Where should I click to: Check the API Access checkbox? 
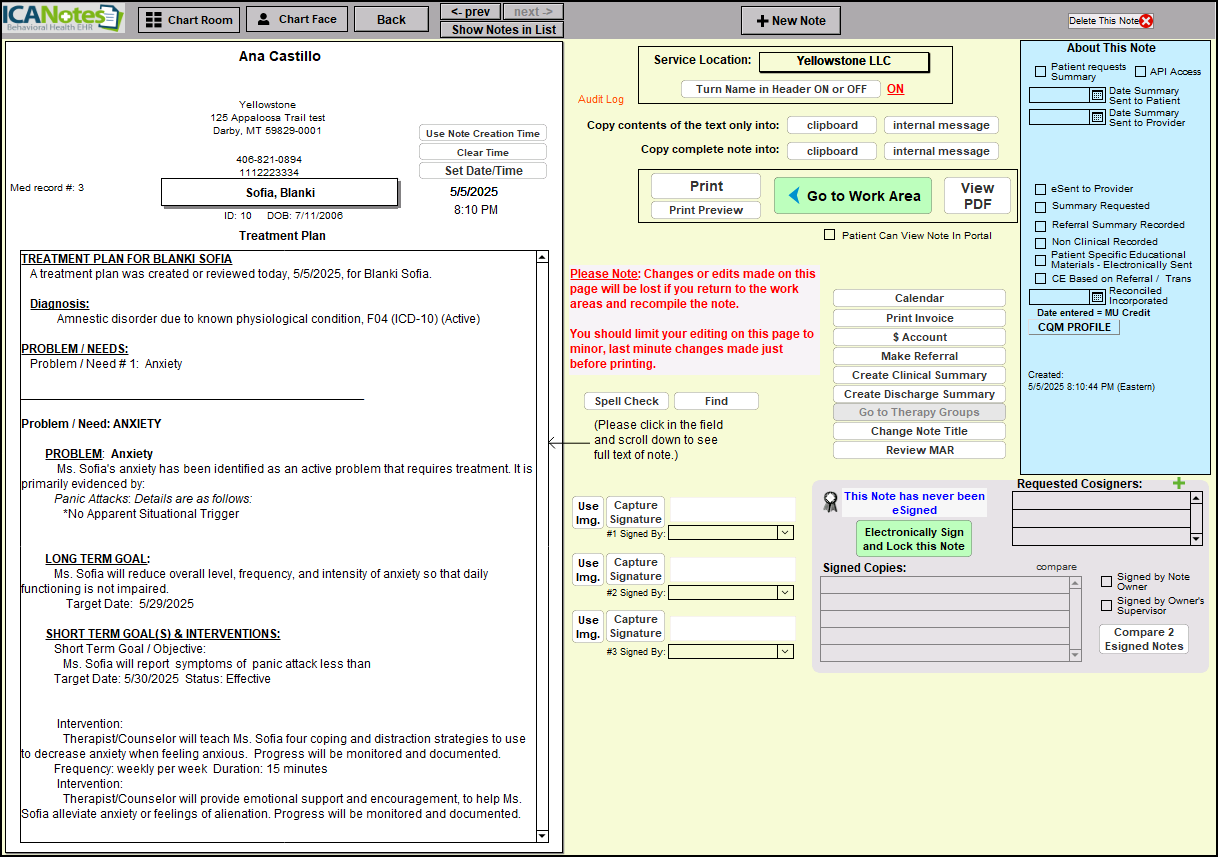click(1140, 72)
